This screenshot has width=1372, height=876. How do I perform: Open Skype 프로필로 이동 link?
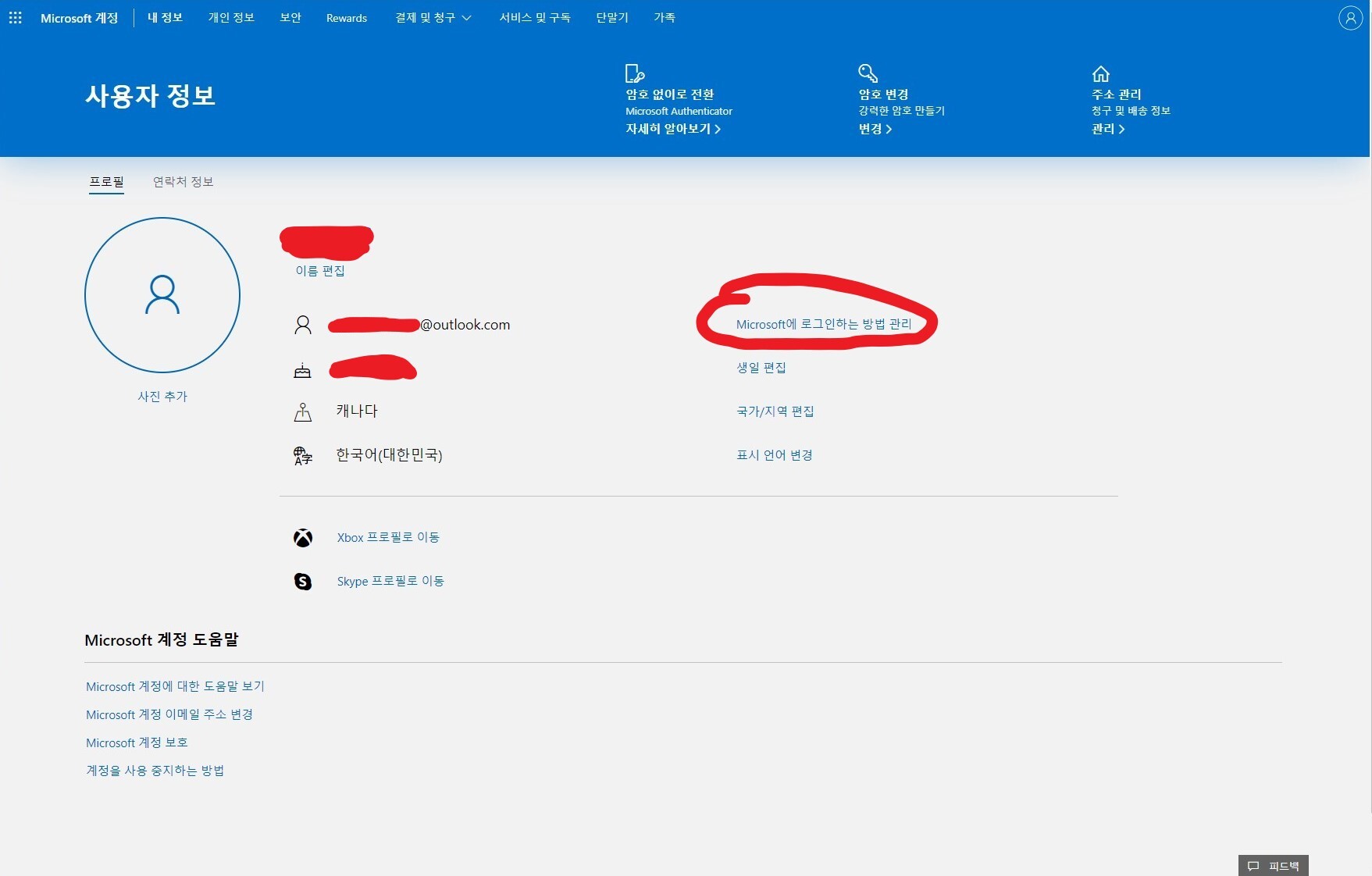390,582
